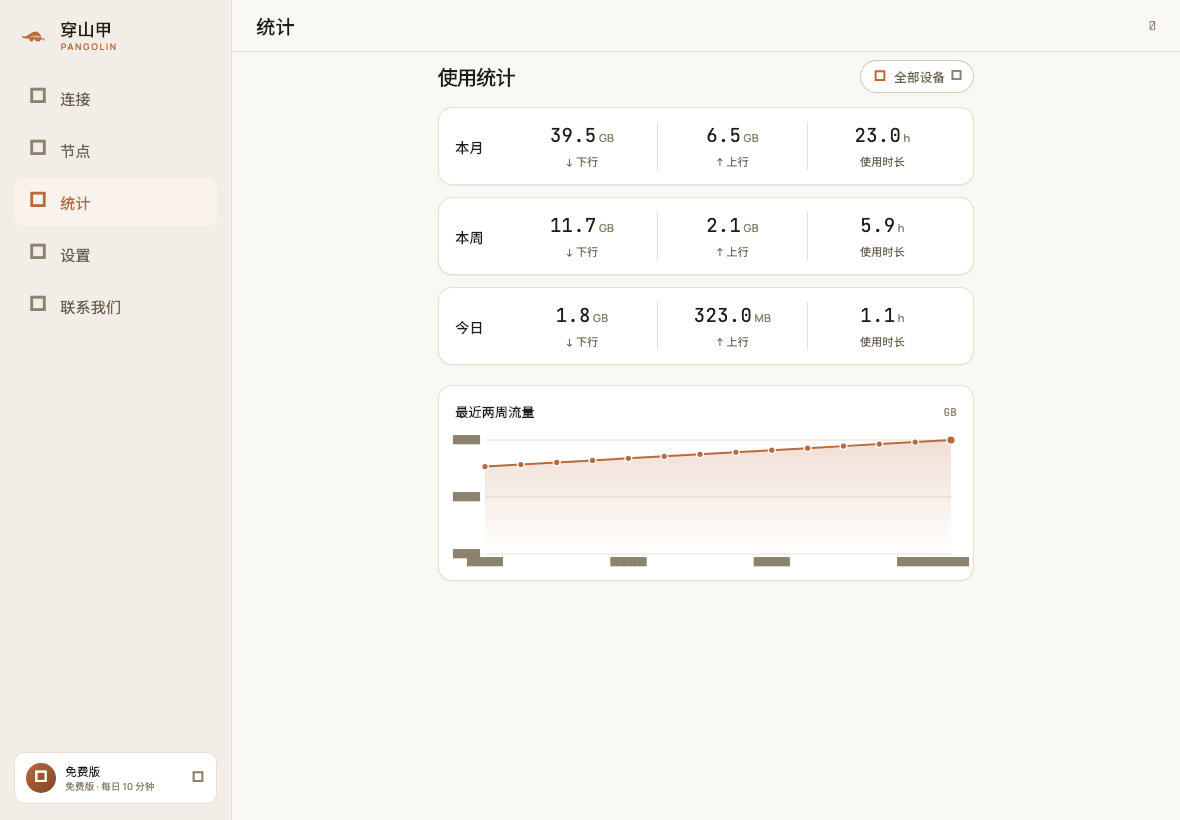Click the 本月 download value 39.5 GB

(x=582, y=136)
